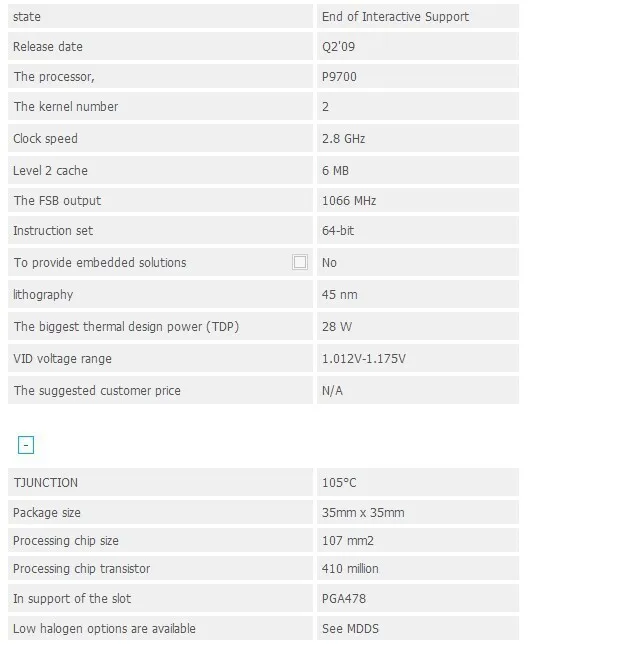
Task: Toggle checkbox beside embedded solutions row
Action: 299,262
